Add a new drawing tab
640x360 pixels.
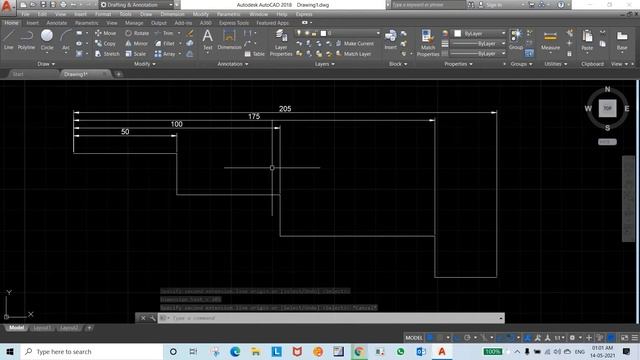point(118,74)
